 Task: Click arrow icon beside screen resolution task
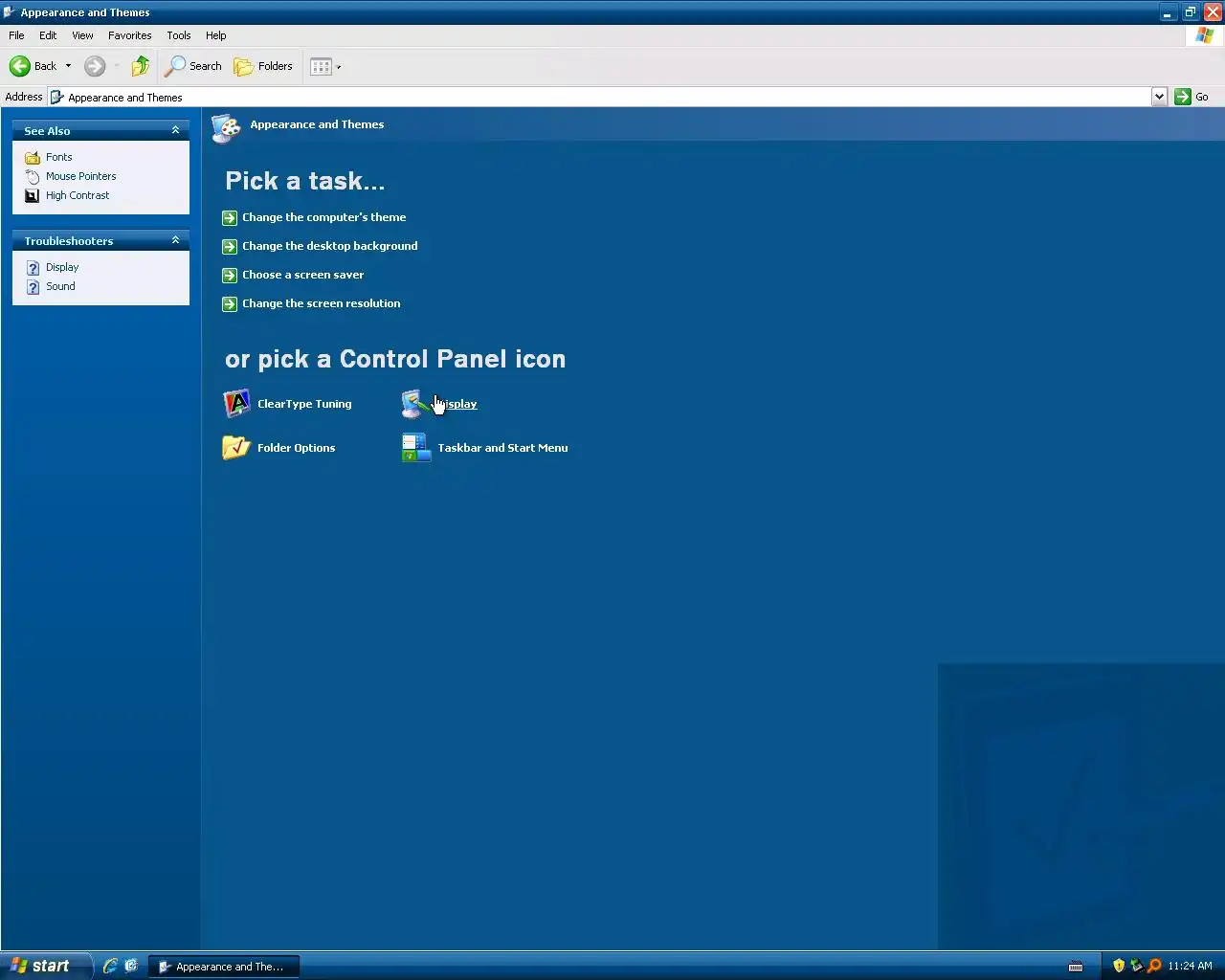230,304
